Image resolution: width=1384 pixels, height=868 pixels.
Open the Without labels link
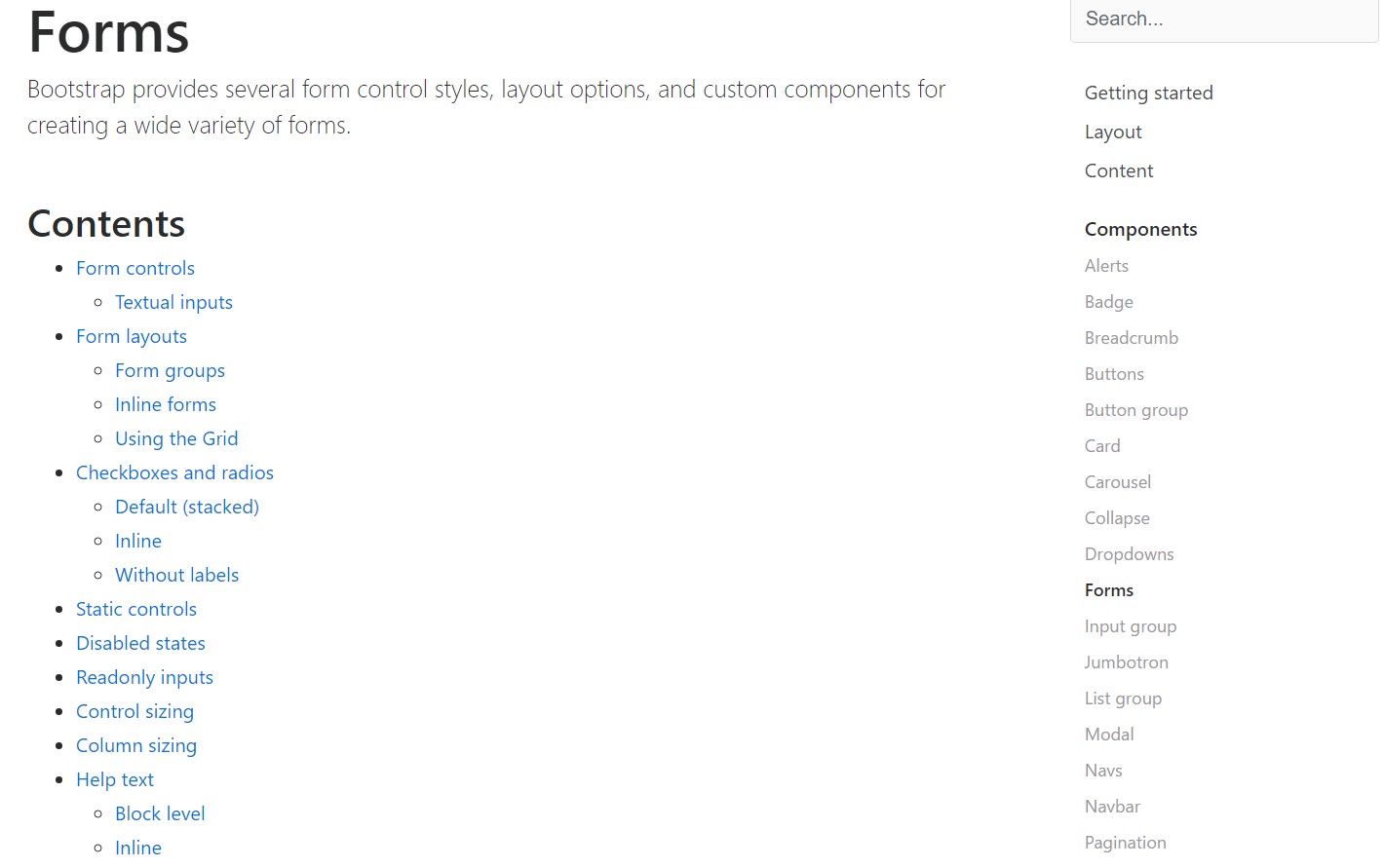176,575
